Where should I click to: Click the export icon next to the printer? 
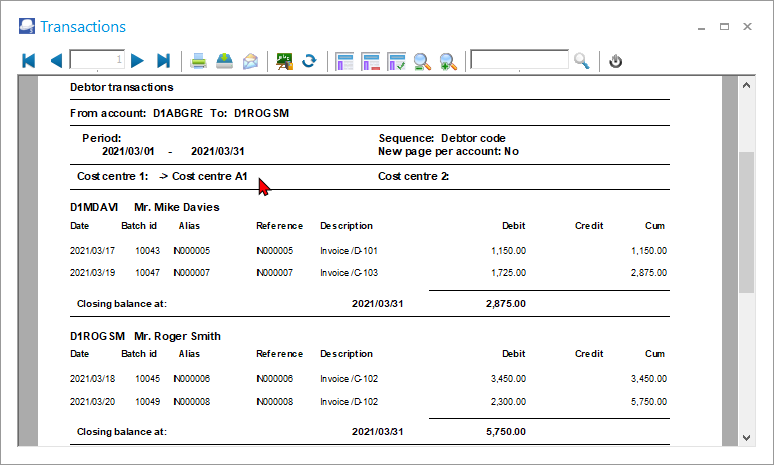click(x=225, y=61)
